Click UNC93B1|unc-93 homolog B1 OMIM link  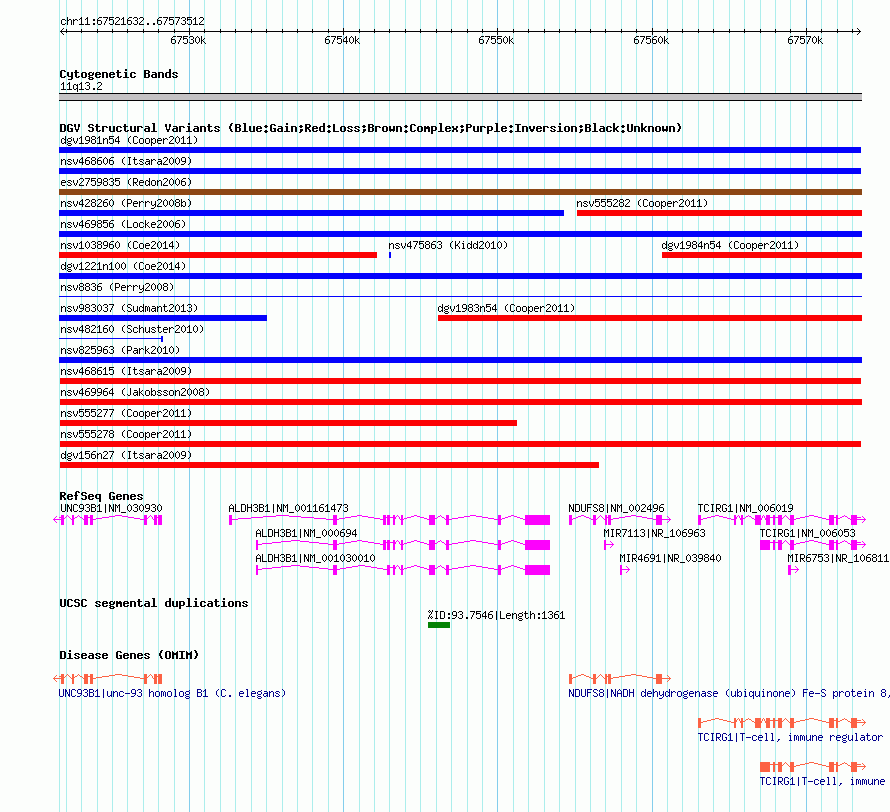coord(172,693)
